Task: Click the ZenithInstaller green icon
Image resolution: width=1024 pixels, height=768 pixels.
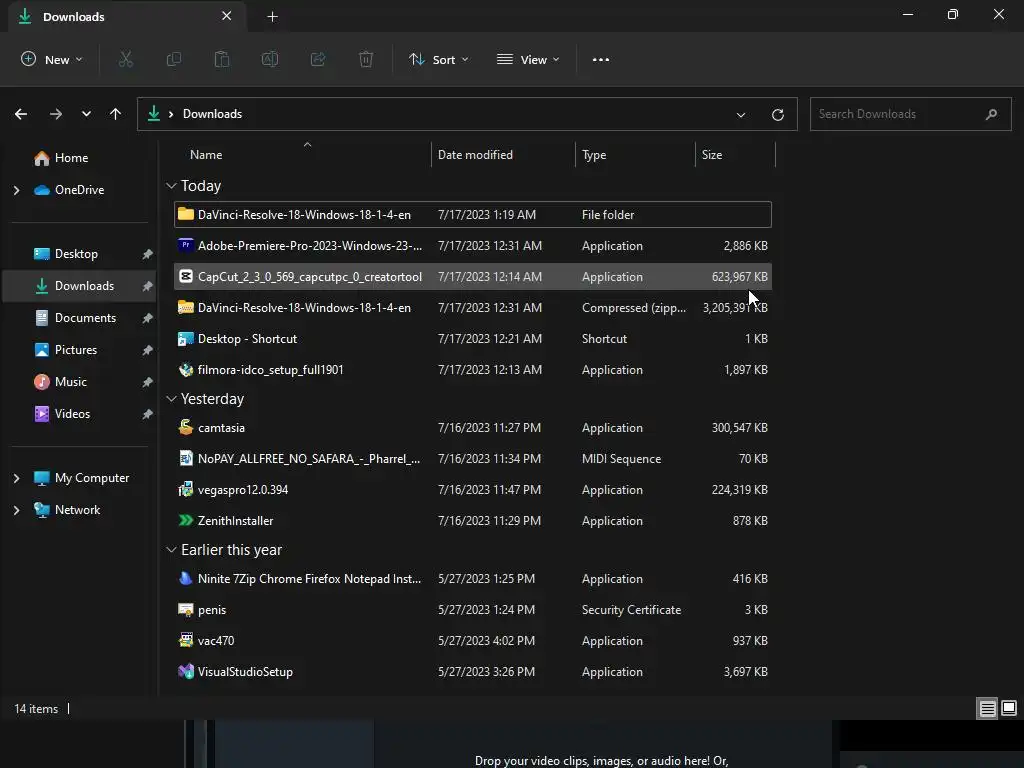Action: [185, 520]
